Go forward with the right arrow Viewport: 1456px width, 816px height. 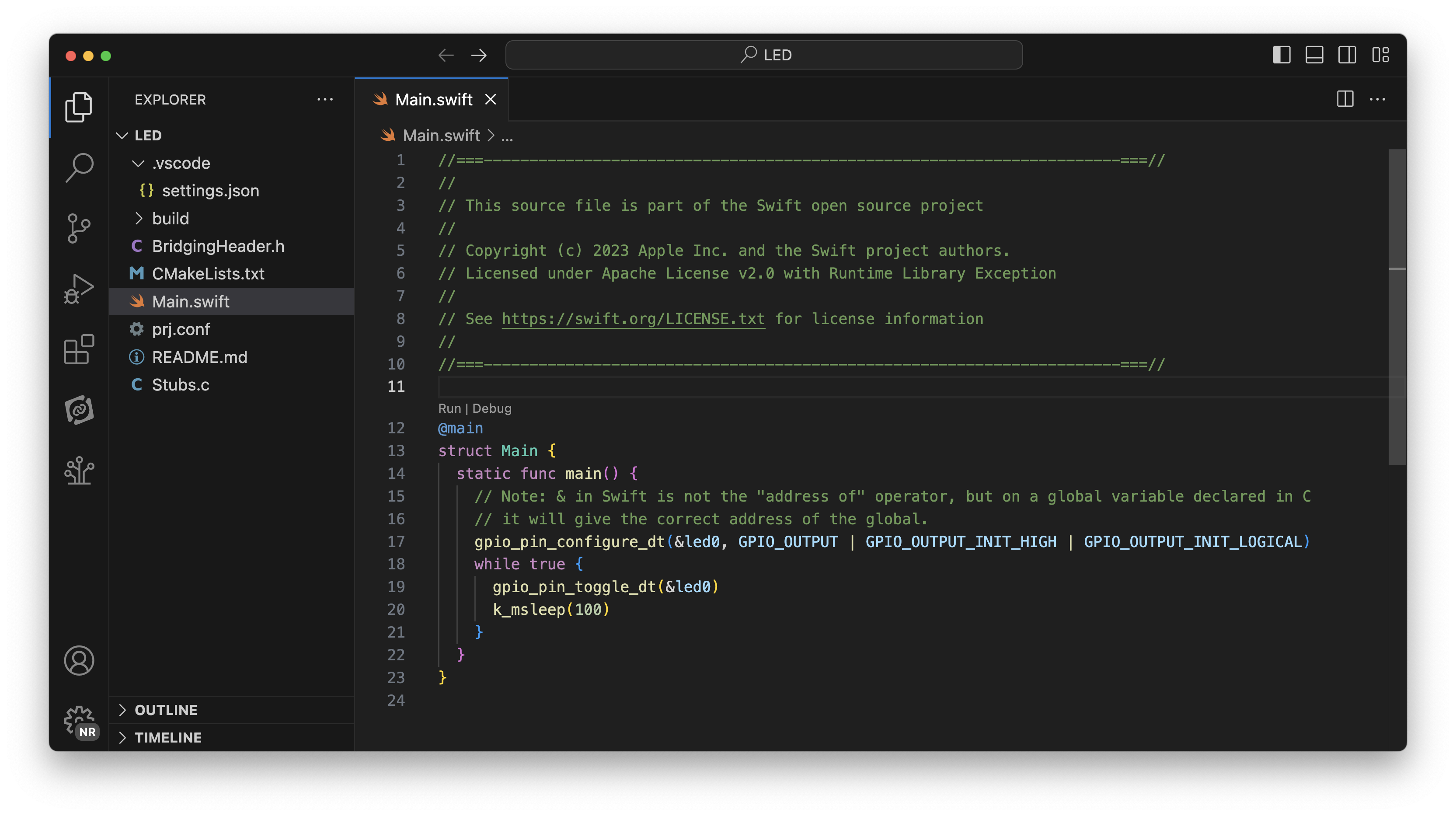479,55
